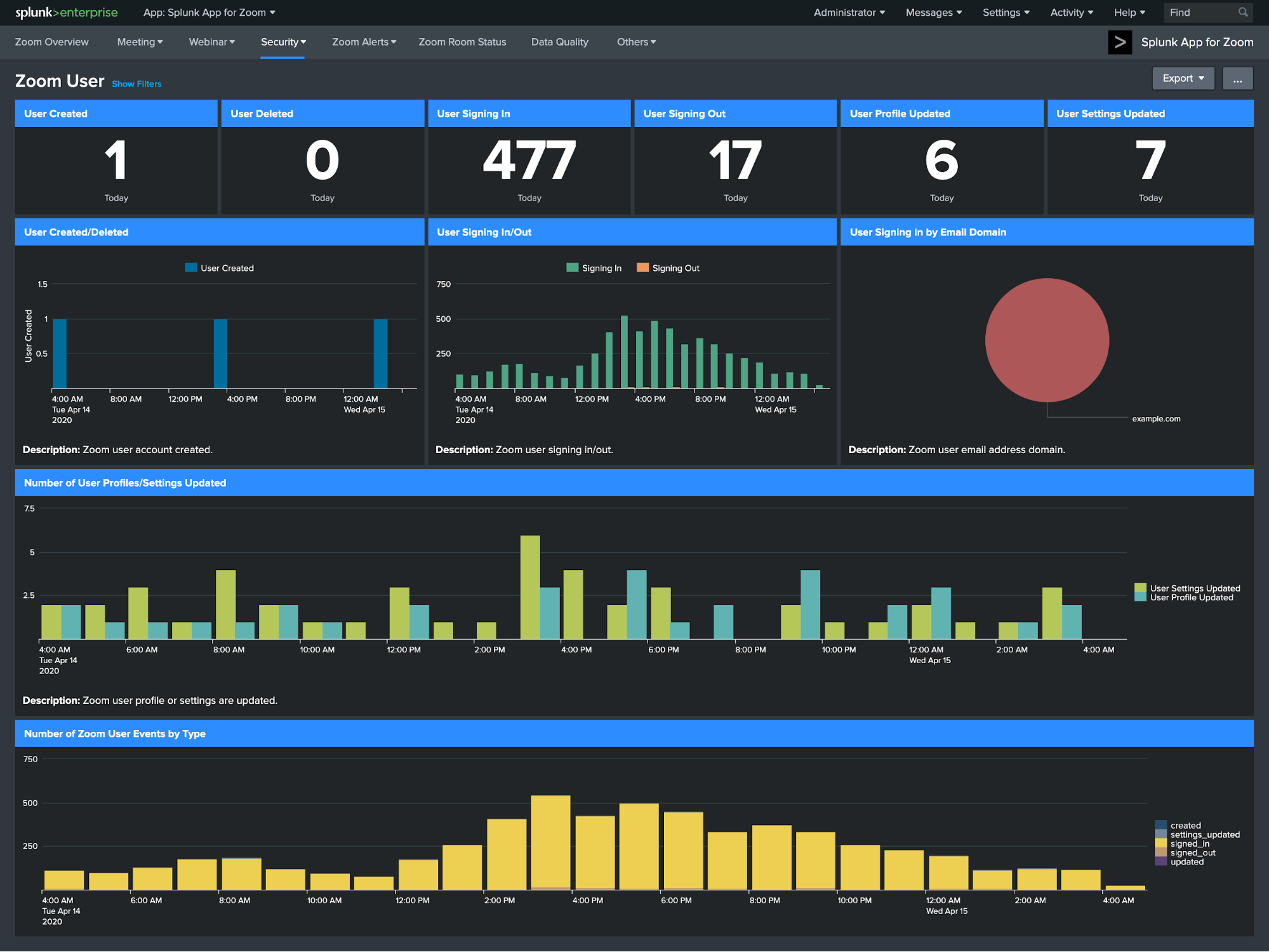Toggle the signed_in legend entry
The image size is (1269, 952).
[1182, 843]
